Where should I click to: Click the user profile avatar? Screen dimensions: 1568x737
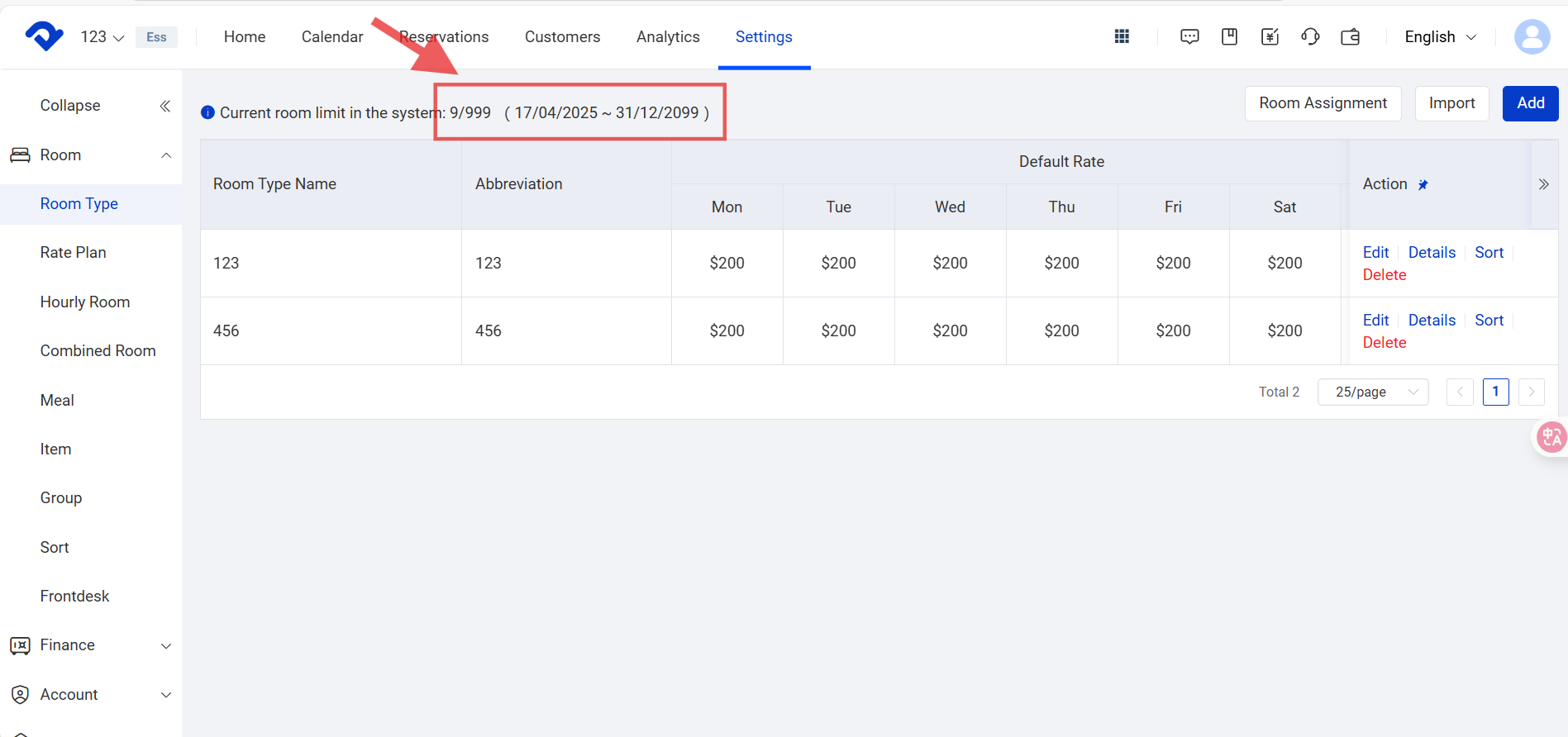1532,36
